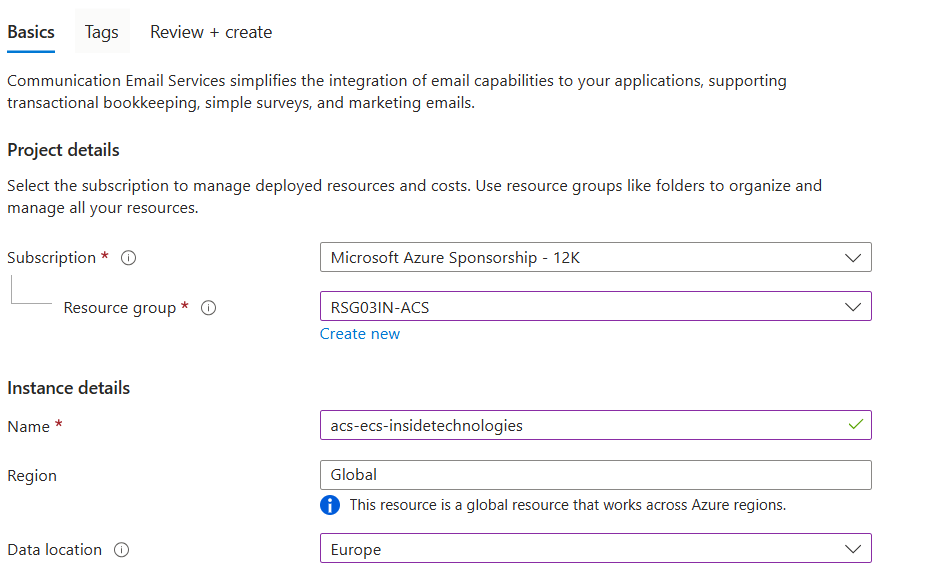Click the green checkmark in Name field

point(855,425)
